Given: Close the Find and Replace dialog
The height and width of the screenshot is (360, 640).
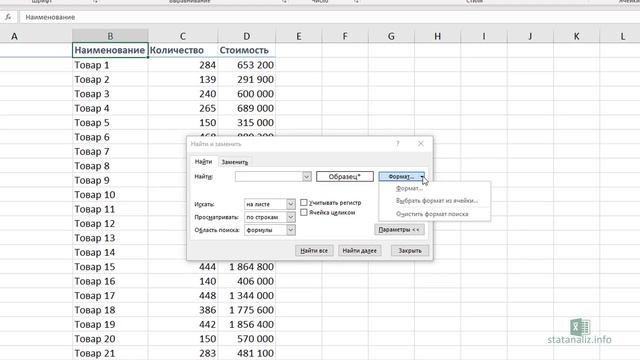Looking at the screenshot, I should pos(421,144).
